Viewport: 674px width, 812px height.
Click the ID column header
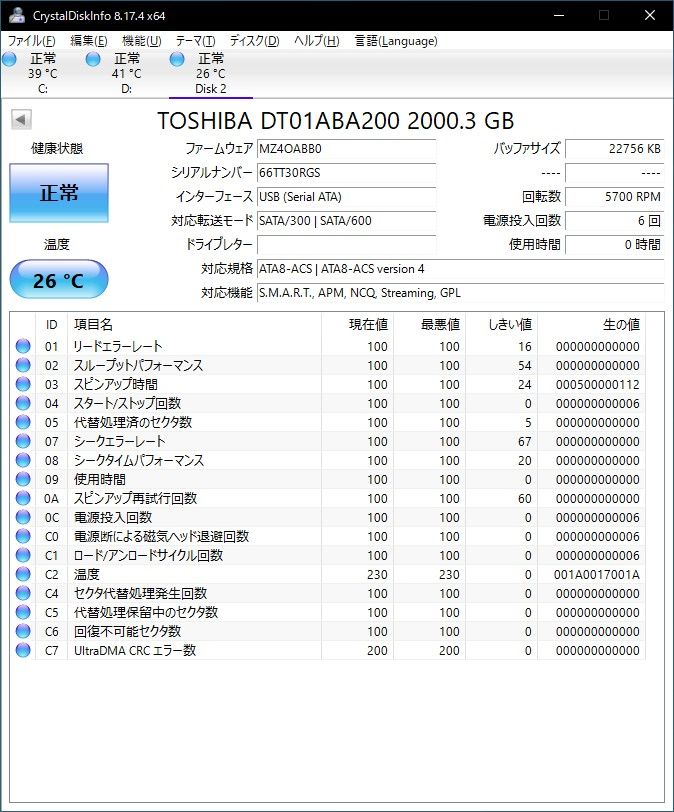point(51,325)
